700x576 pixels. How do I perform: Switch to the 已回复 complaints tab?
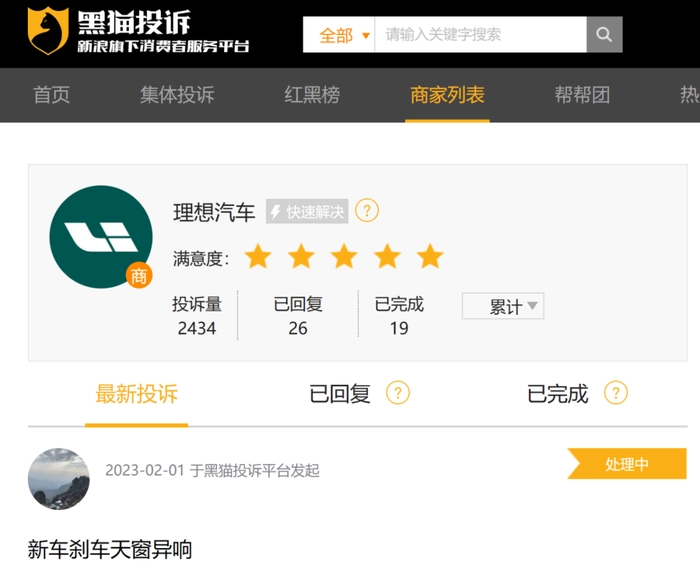coord(340,394)
